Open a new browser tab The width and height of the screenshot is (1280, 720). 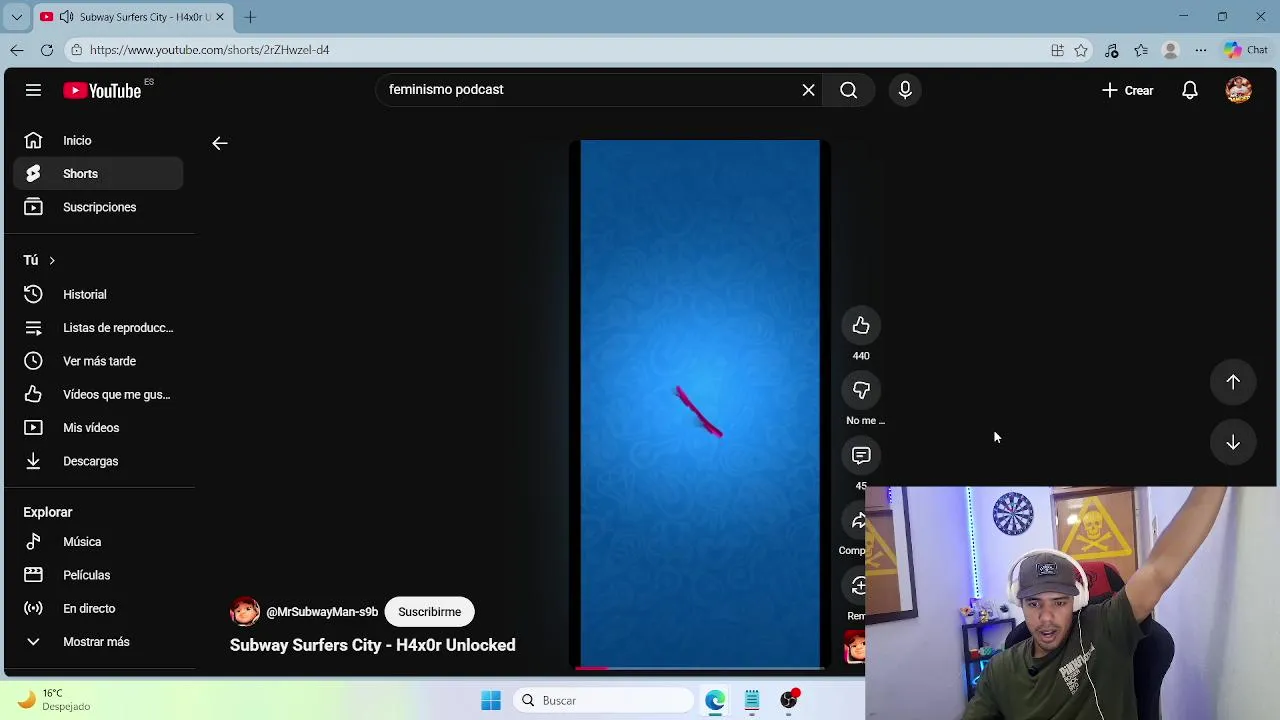click(x=250, y=17)
